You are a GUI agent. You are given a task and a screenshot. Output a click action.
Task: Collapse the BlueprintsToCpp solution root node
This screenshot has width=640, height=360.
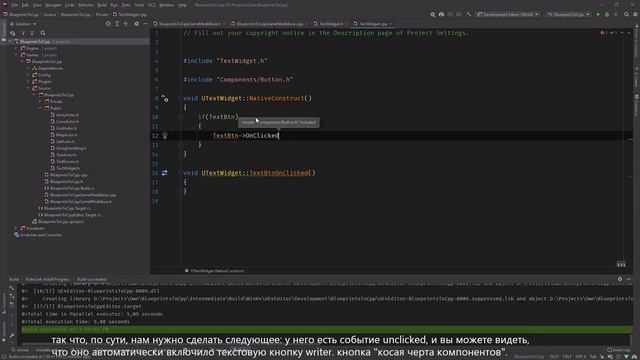(x=10, y=42)
